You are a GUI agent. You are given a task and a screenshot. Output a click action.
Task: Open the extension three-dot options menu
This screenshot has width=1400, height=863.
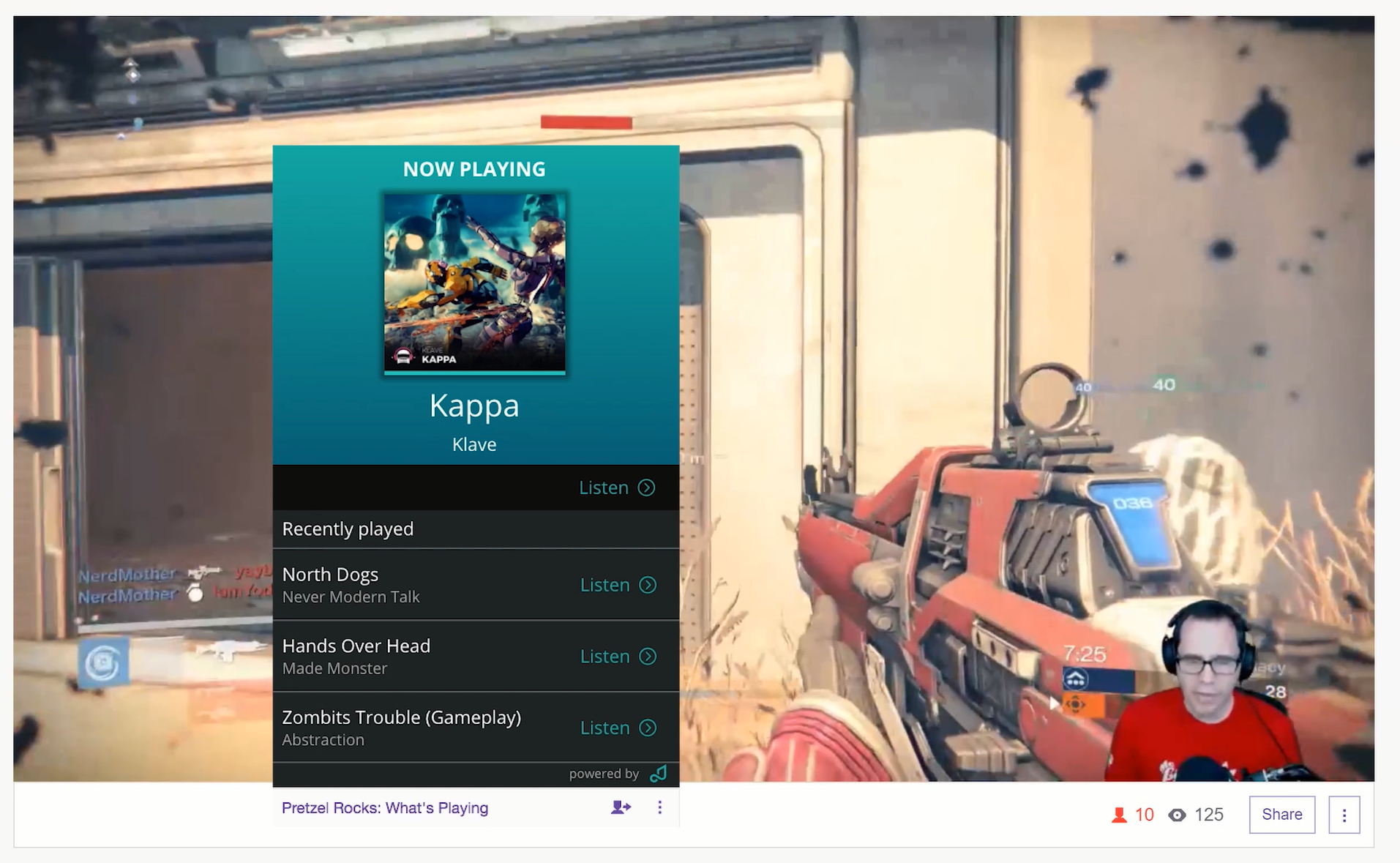(659, 807)
